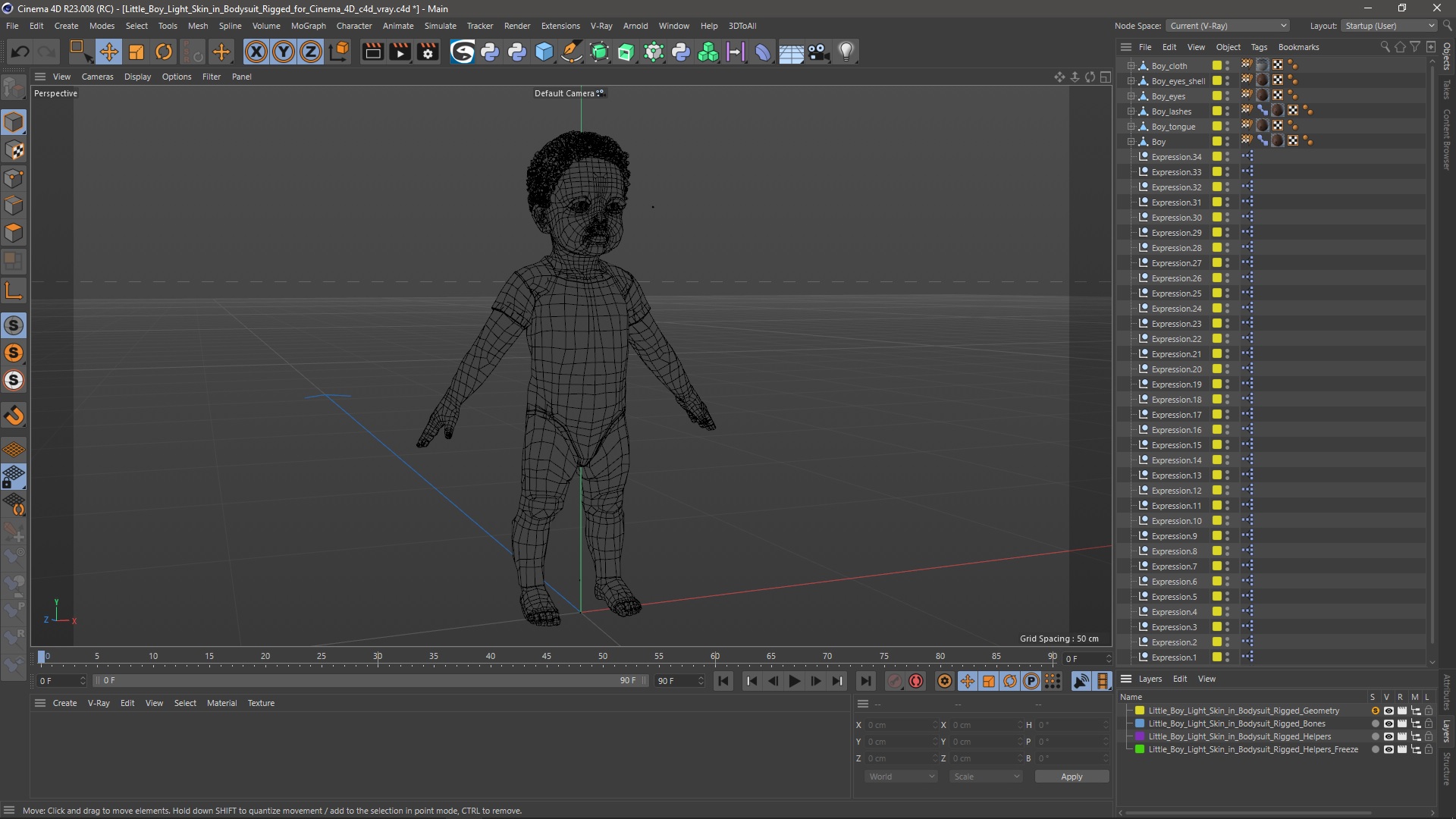
Task: Click the Live Selection tool
Action: (80, 52)
